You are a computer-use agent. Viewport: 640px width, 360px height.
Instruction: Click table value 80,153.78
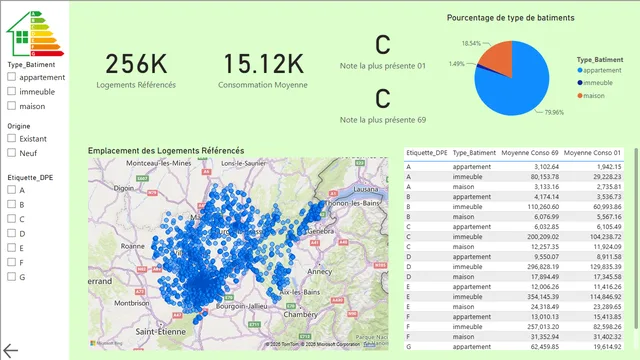(x=544, y=177)
